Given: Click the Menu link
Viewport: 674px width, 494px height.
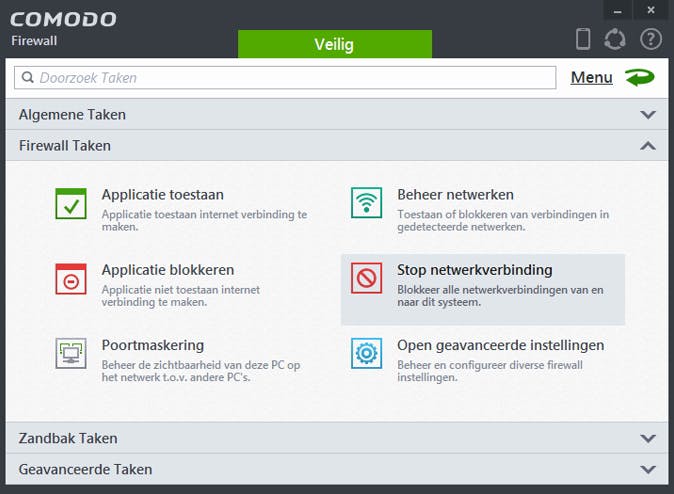Looking at the screenshot, I should (591, 77).
